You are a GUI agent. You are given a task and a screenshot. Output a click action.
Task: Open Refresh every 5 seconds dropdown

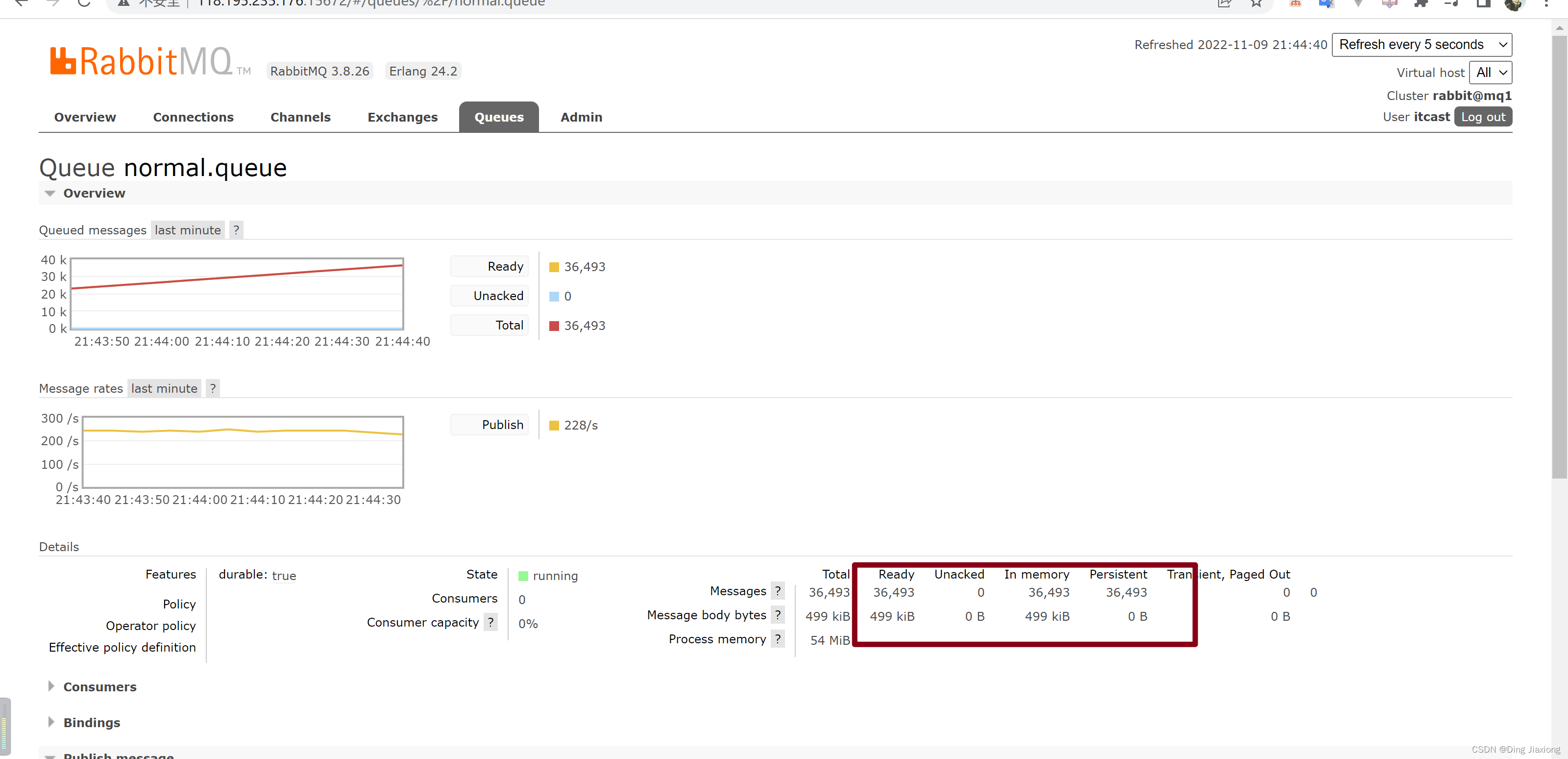click(x=1422, y=45)
